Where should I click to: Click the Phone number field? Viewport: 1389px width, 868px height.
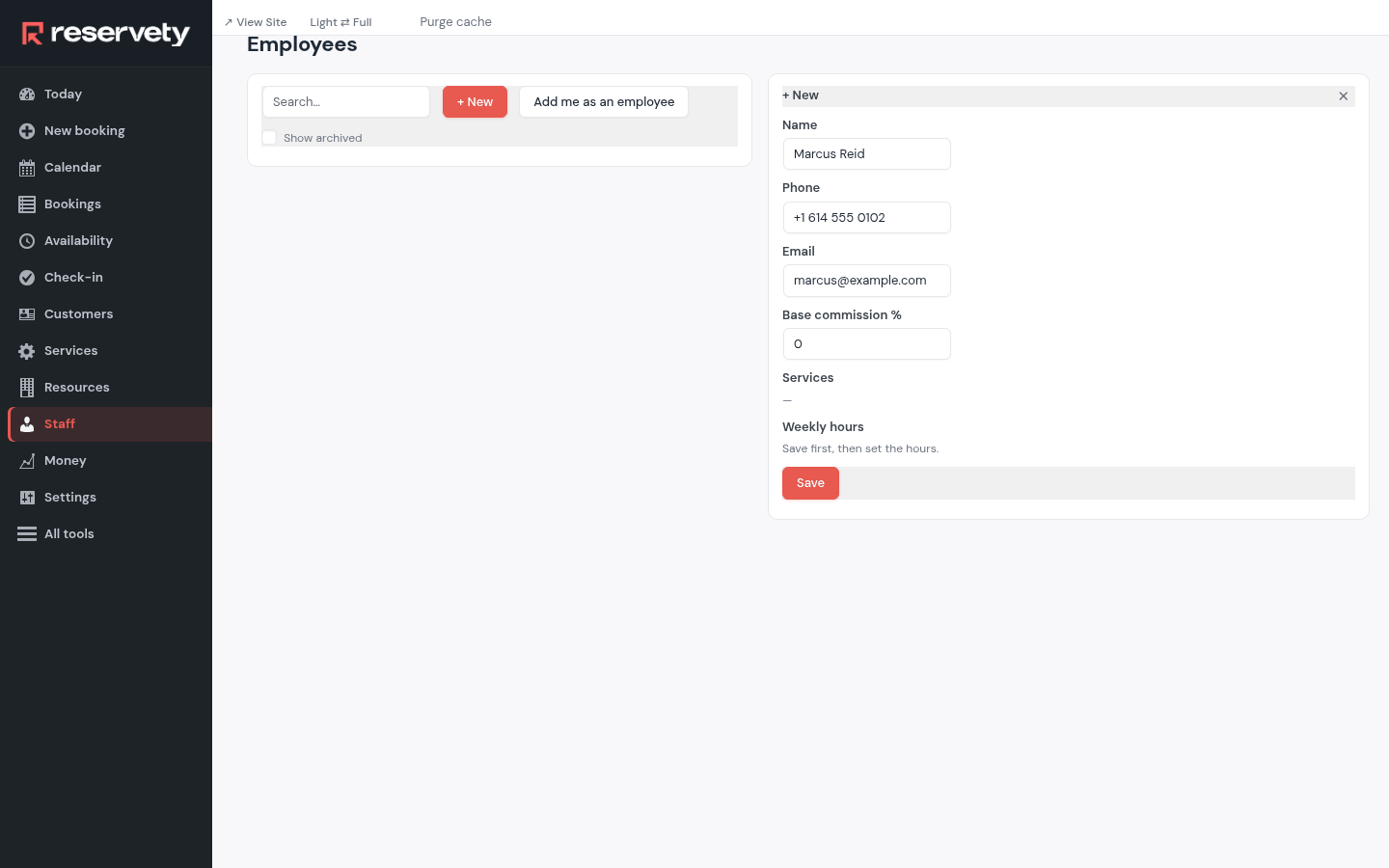click(867, 218)
